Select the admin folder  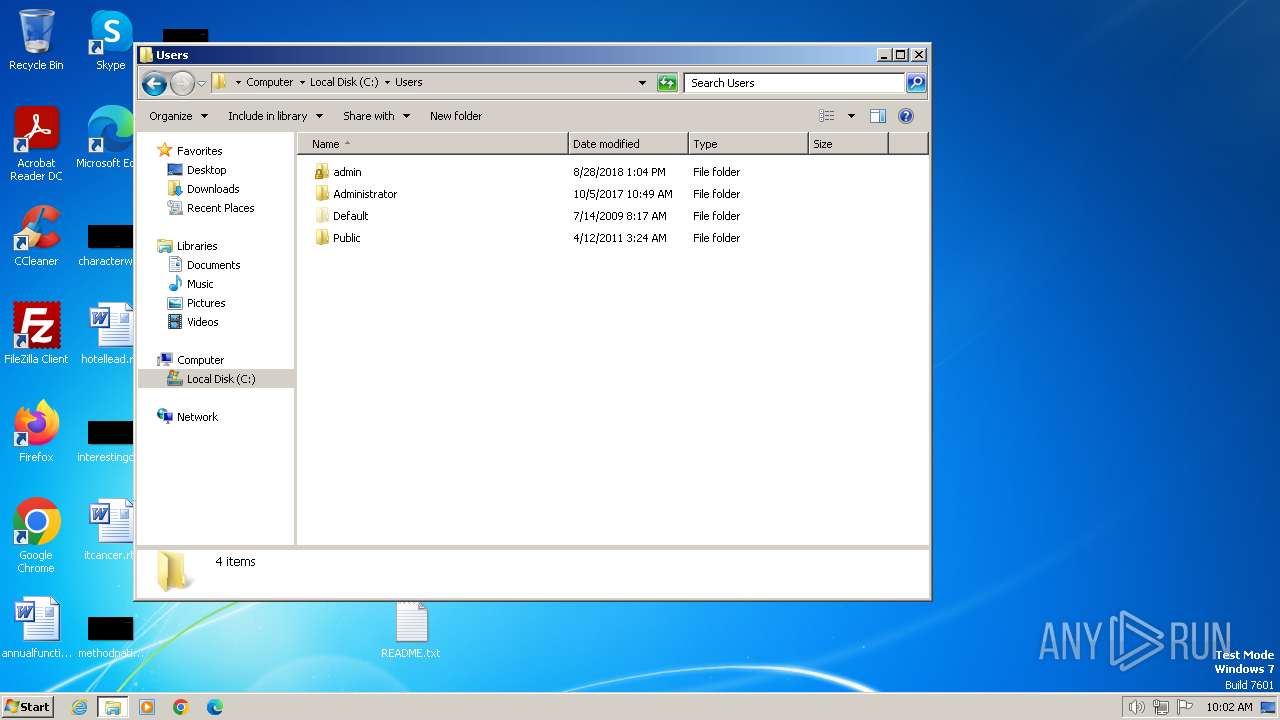(347, 172)
